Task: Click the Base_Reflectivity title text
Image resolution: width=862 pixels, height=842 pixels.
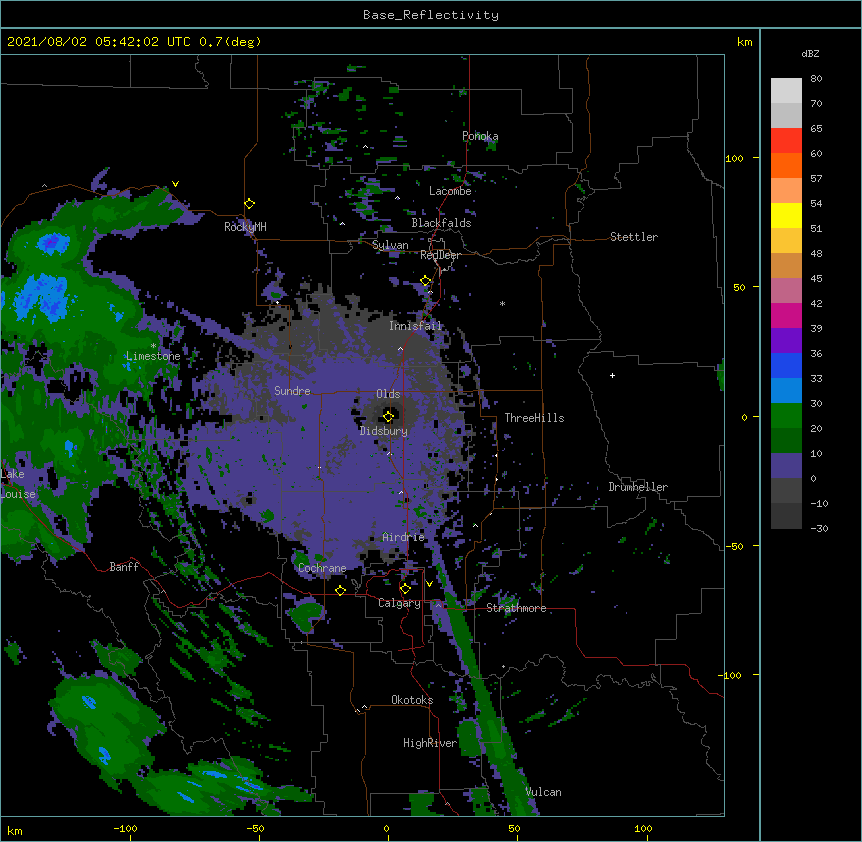Action: (431, 15)
